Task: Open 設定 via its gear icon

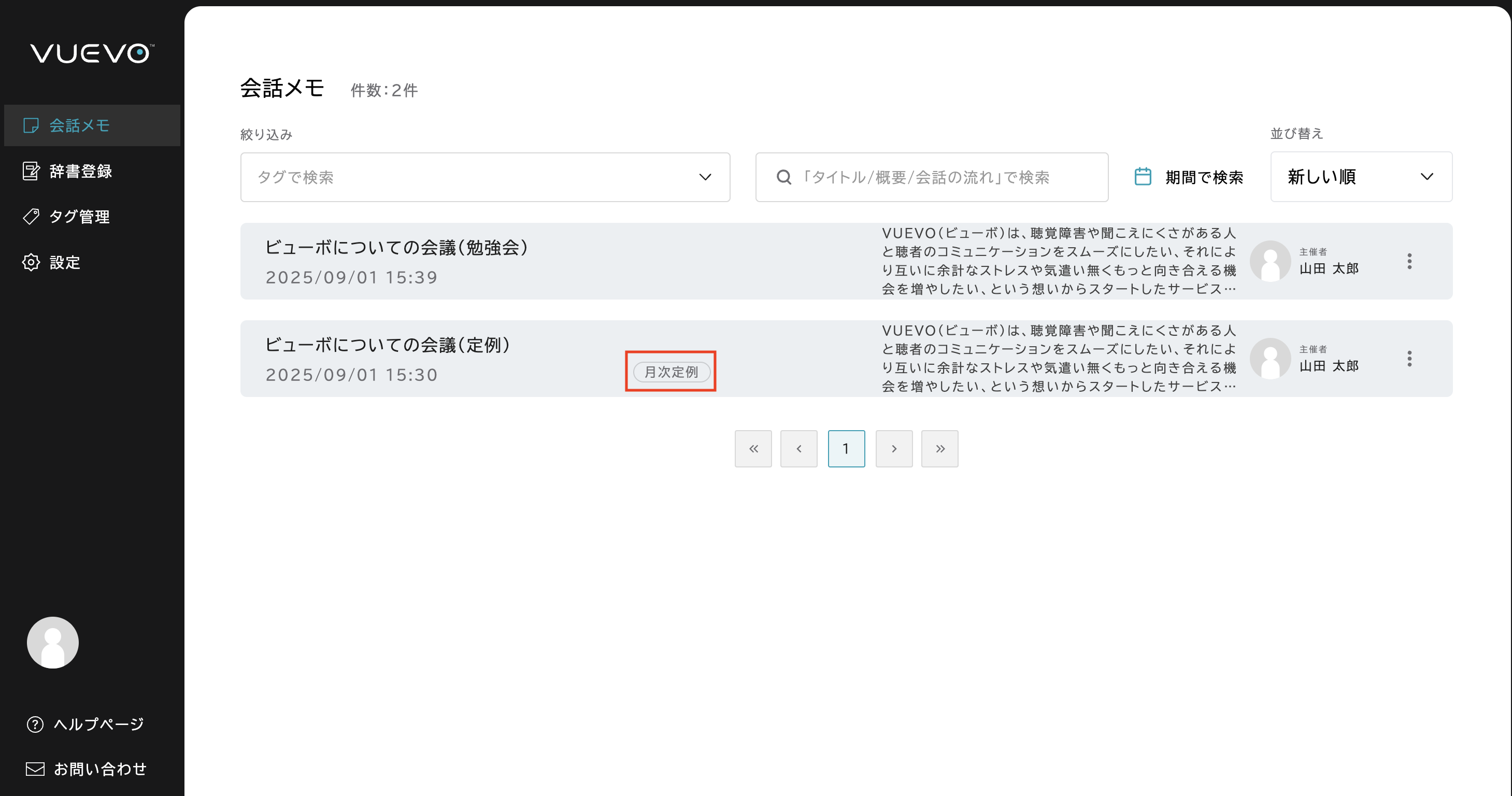Action: point(31,262)
